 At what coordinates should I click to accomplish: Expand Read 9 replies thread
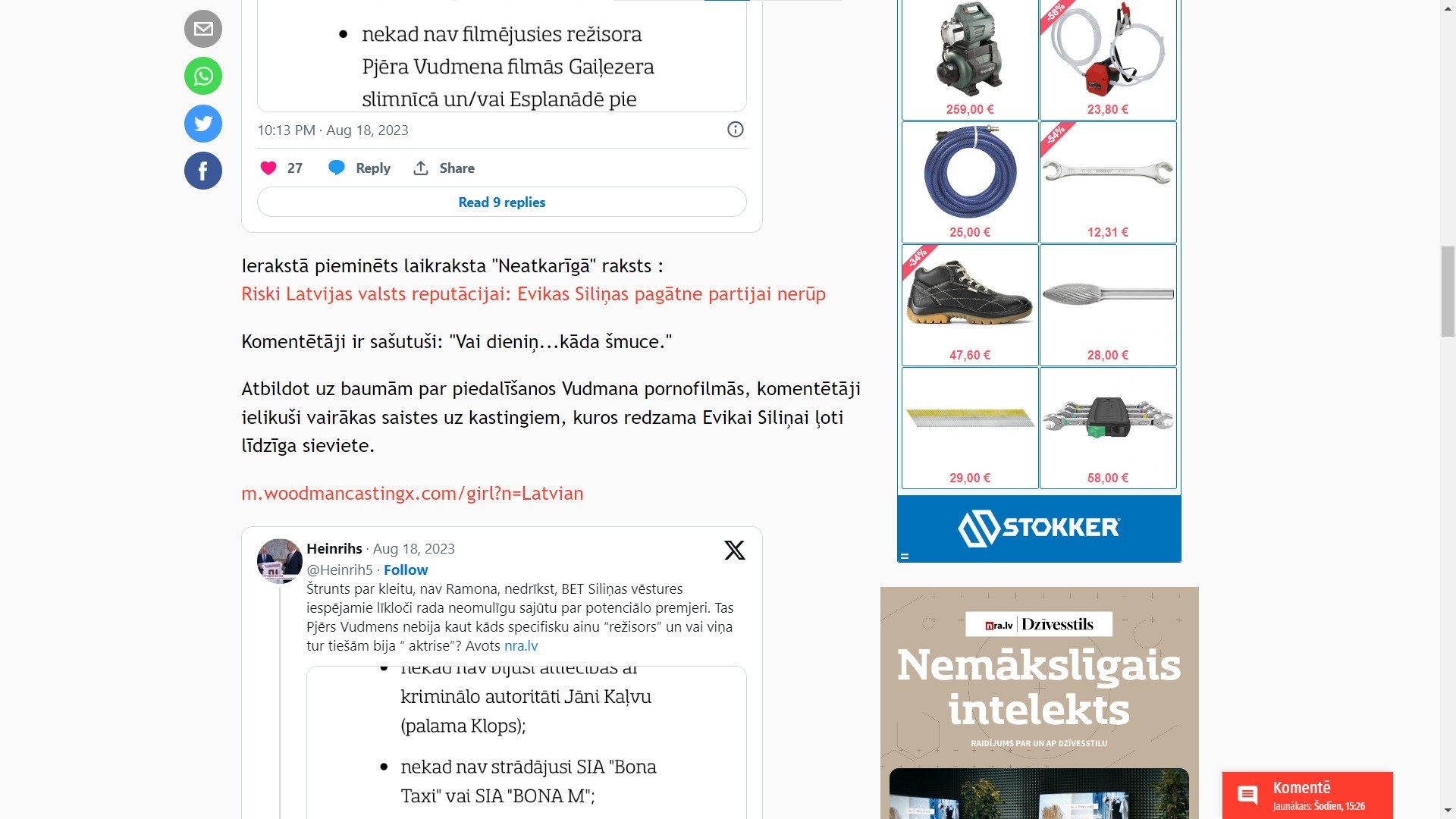(x=501, y=202)
